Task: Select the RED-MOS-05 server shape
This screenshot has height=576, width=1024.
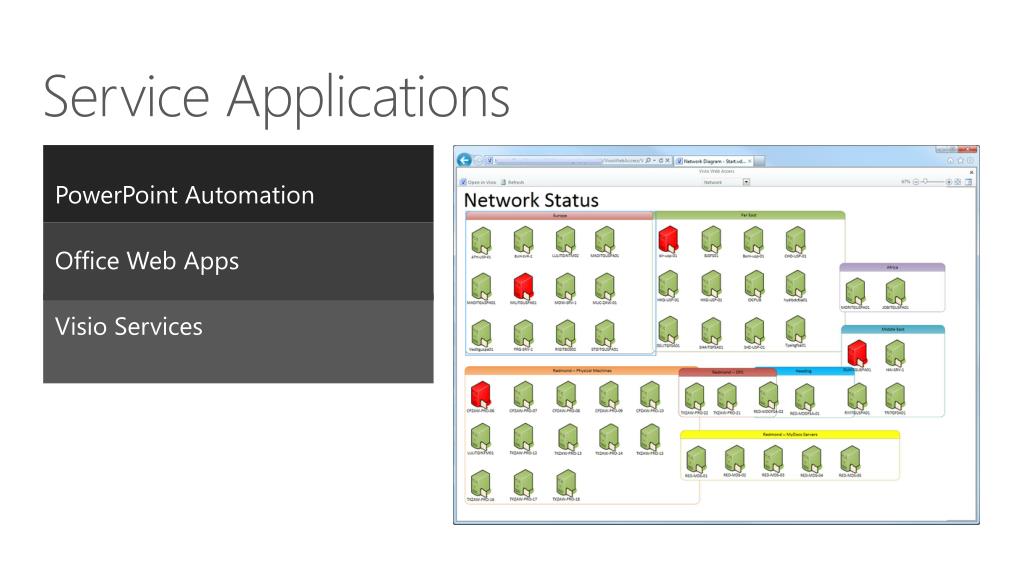Action: point(850,459)
